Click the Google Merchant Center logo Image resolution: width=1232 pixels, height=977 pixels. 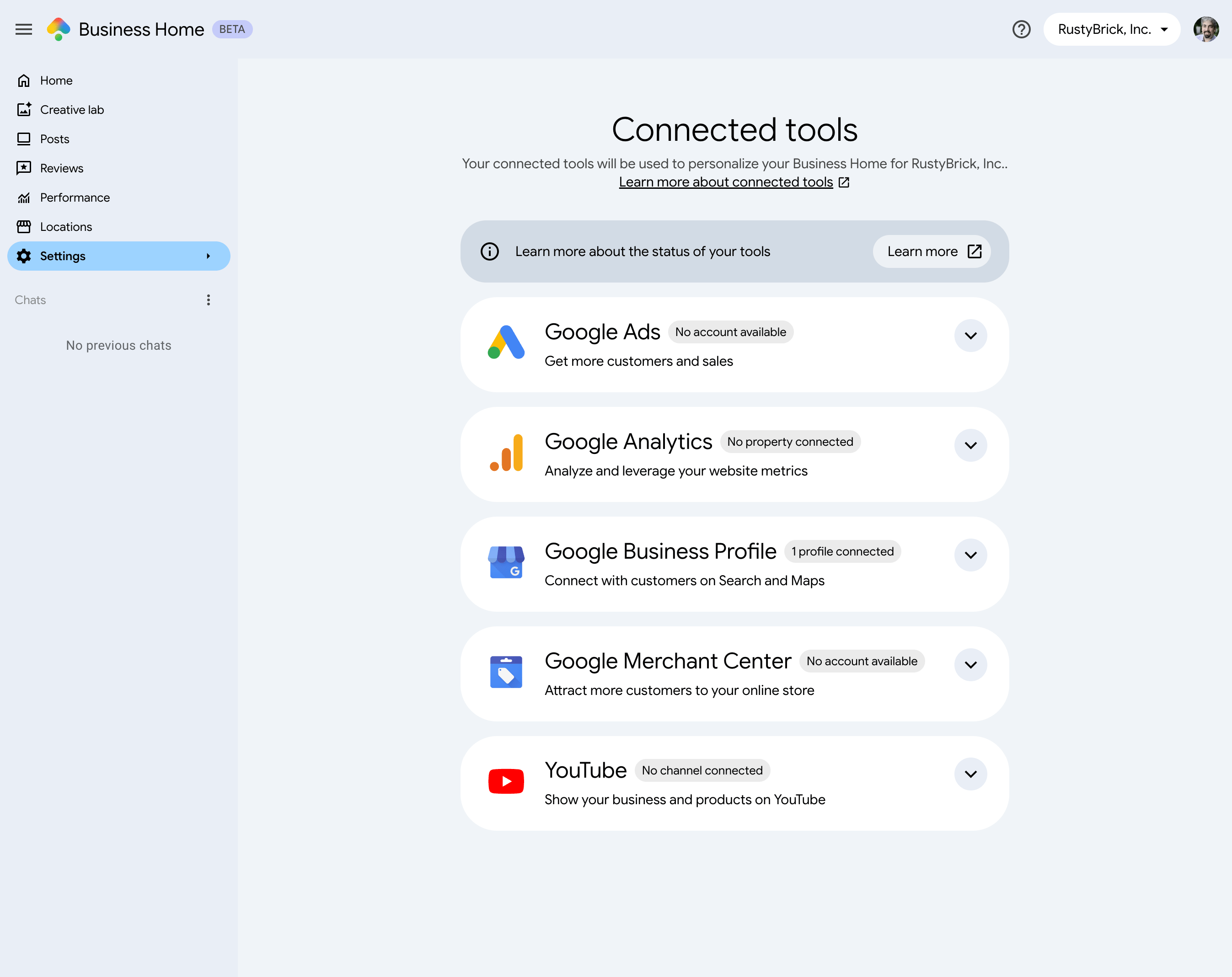coord(506,672)
